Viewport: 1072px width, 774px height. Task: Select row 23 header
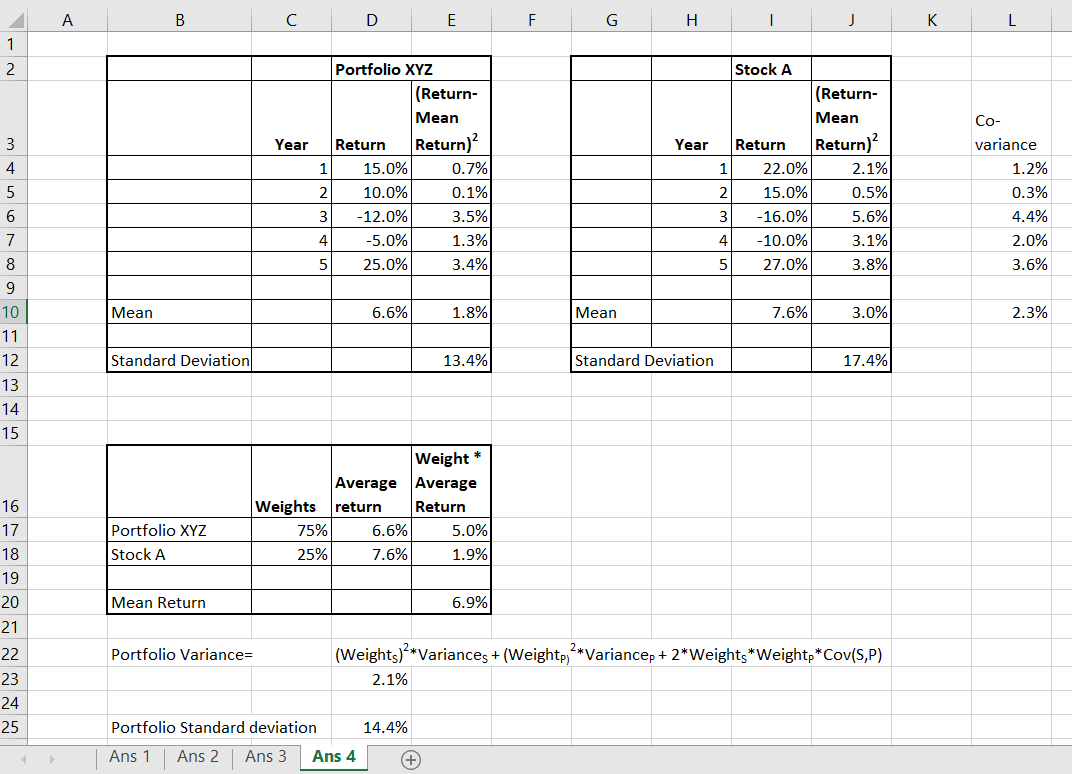(x=12, y=679)
